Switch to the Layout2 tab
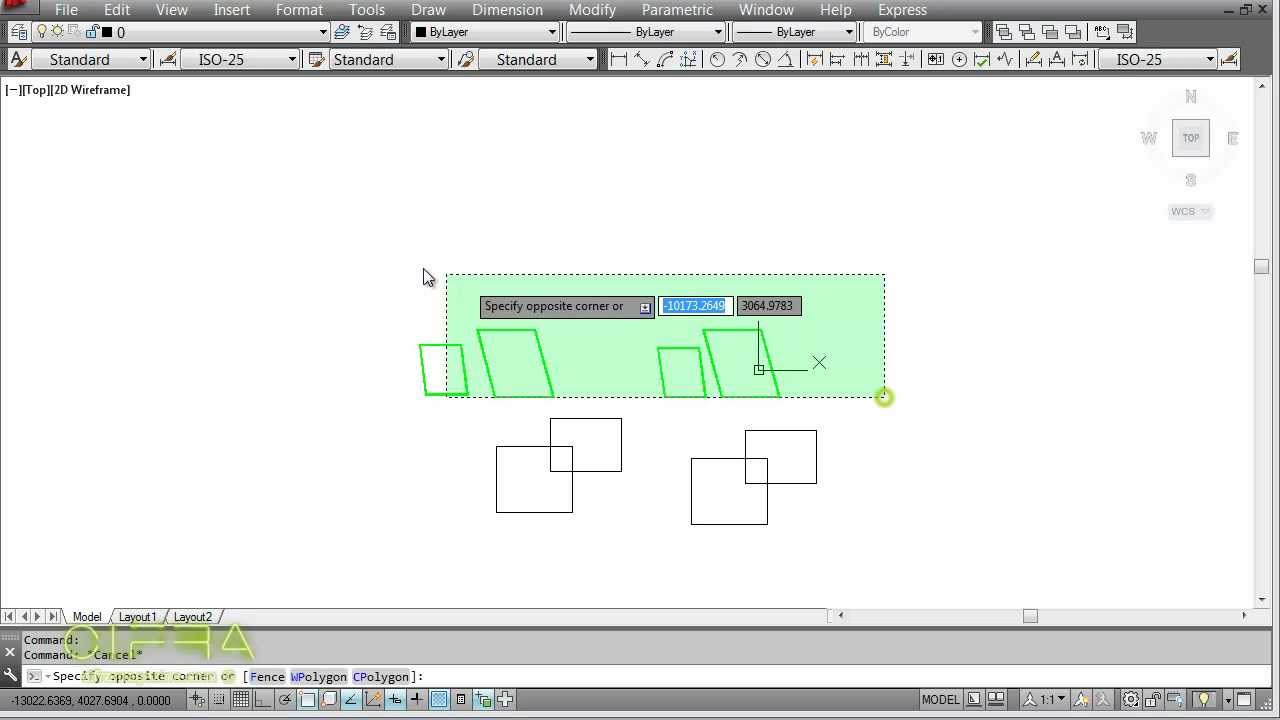 [x=193, y=616]
